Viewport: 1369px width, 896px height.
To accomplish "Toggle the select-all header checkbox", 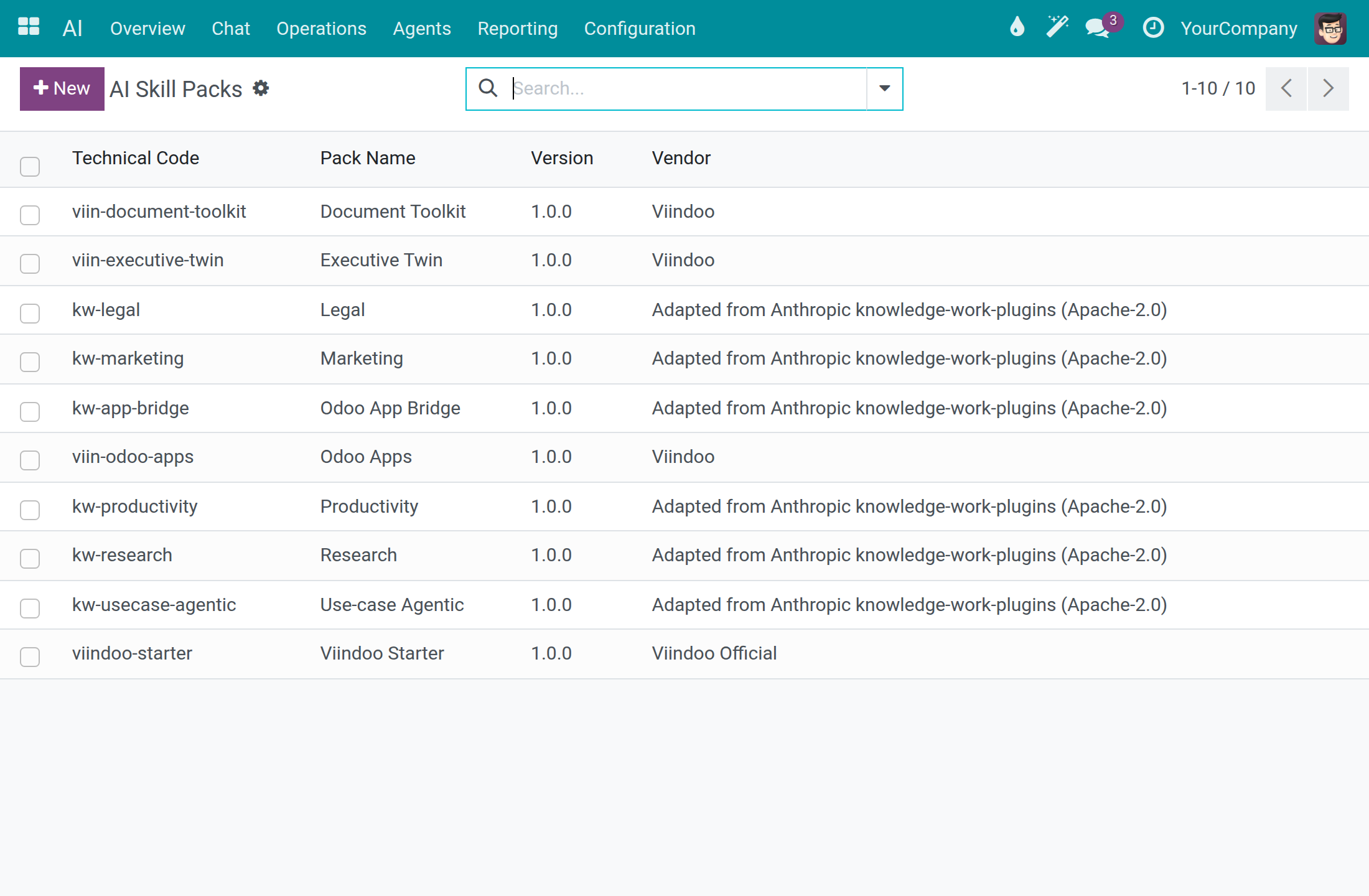I will pyautogui.click(x=30, y=167).
